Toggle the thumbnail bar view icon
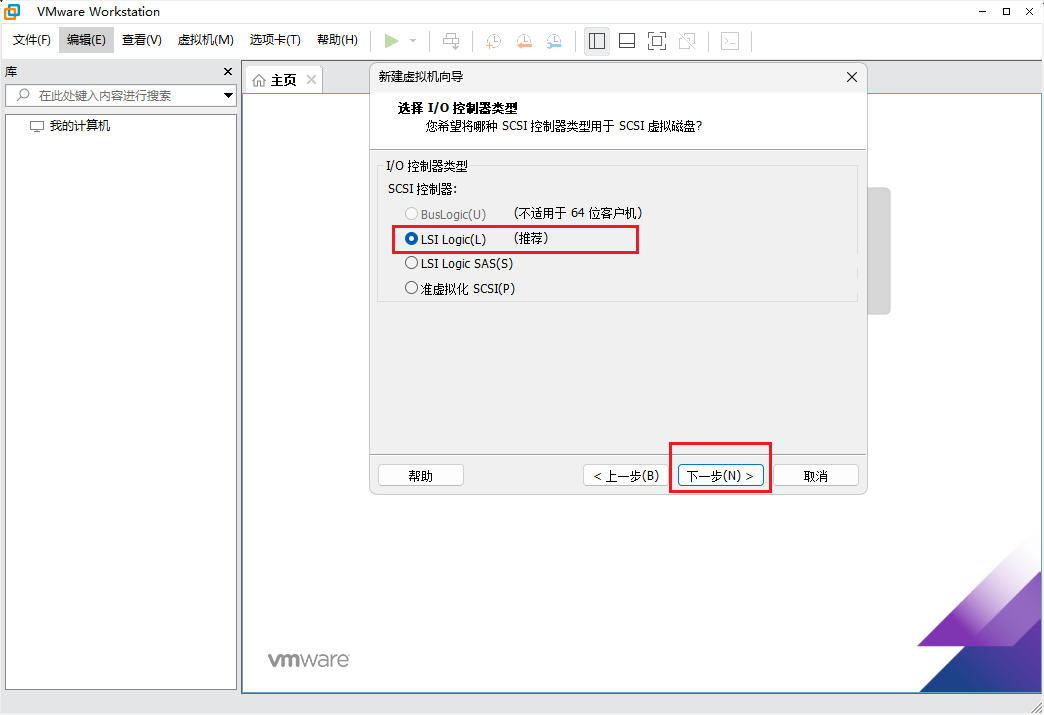The height and width of the screenshot is (715, 1044). [627, 41]
